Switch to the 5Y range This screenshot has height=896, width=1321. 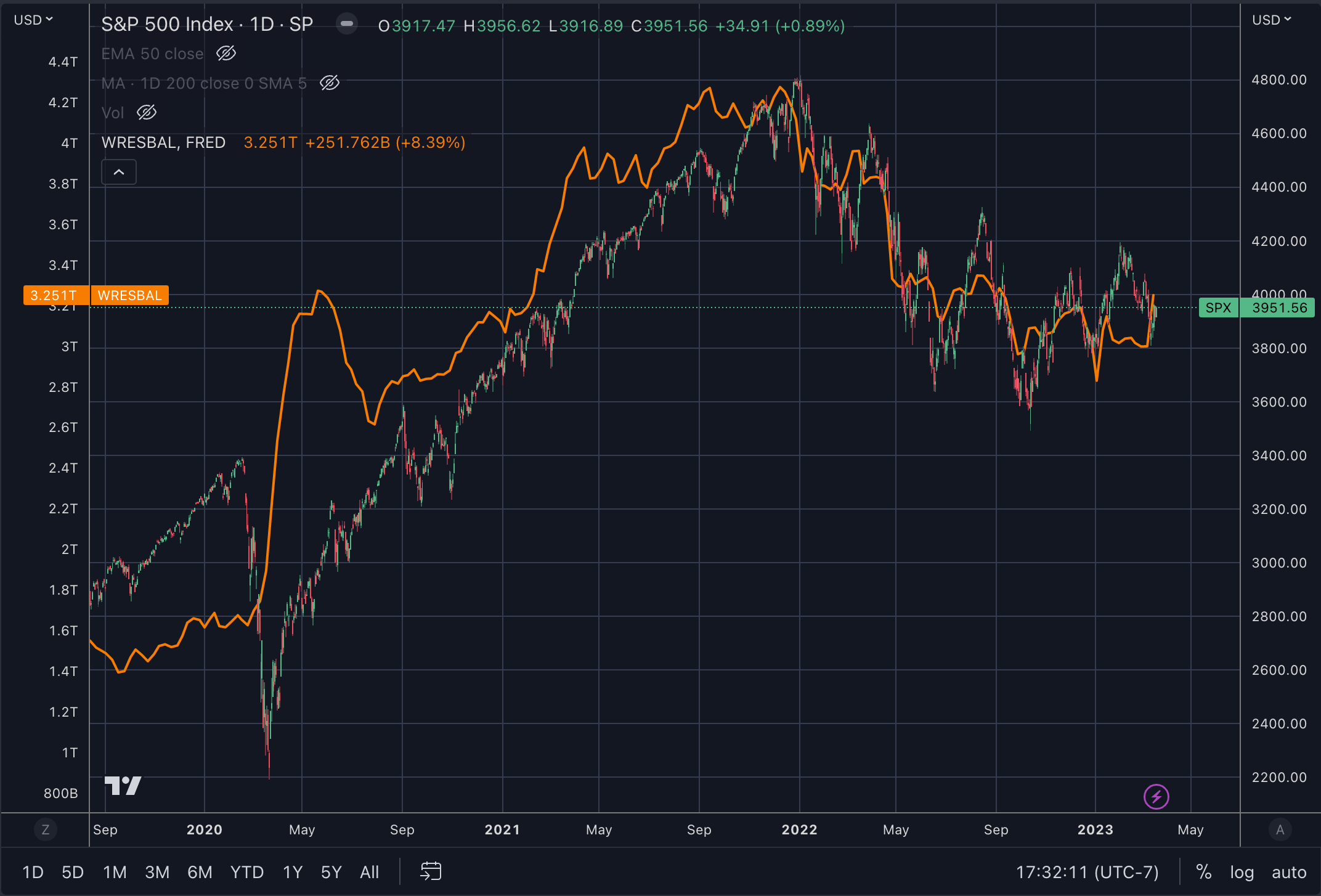[331, 872]
